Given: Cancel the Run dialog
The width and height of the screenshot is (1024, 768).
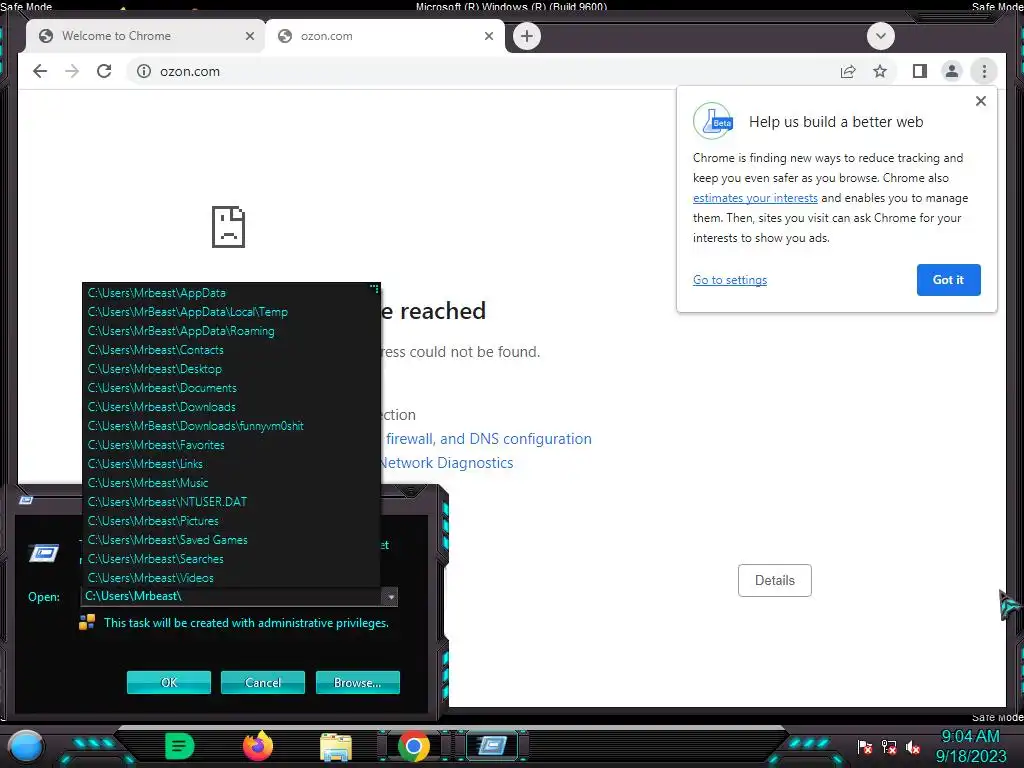Looking at the screenshot, I should coord(263,682).
